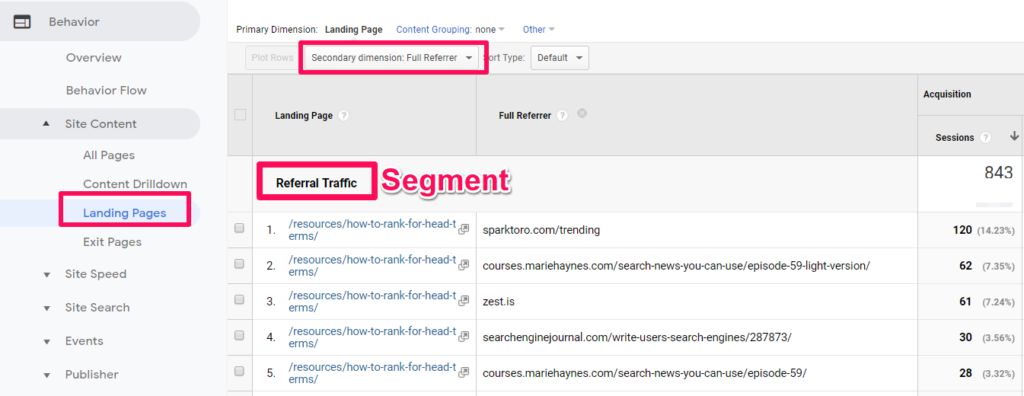The height and width of the screenshot is (396, 1024).
Task: Click the Behavior section icon
Action: (22, 22)
